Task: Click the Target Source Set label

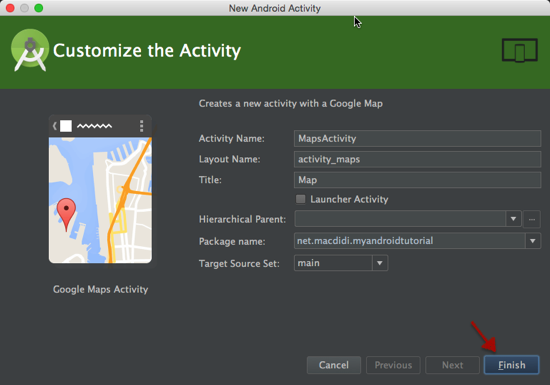Action: point(239,263)
